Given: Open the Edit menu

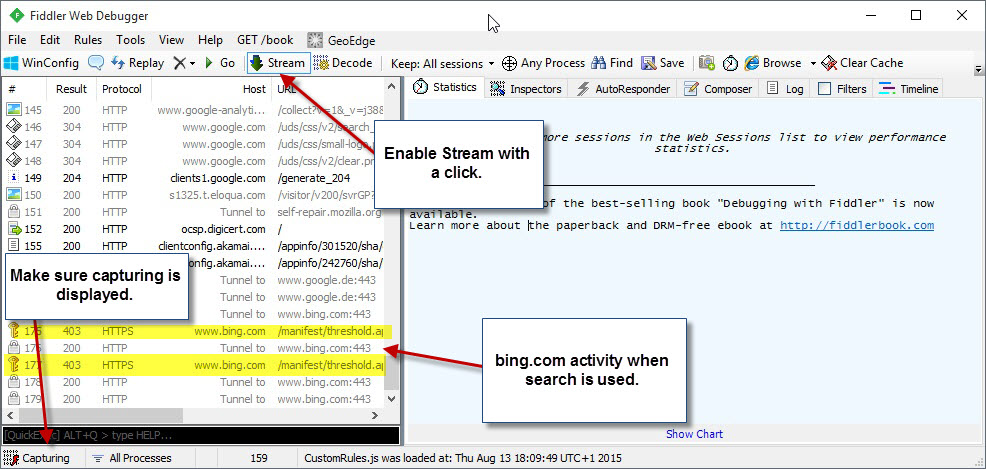Looking at the screenshot, I should (x=50, y=40).
